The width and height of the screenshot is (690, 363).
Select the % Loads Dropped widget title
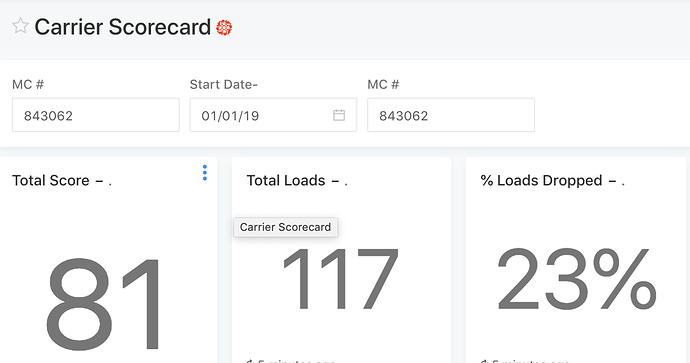pos(553,180)
